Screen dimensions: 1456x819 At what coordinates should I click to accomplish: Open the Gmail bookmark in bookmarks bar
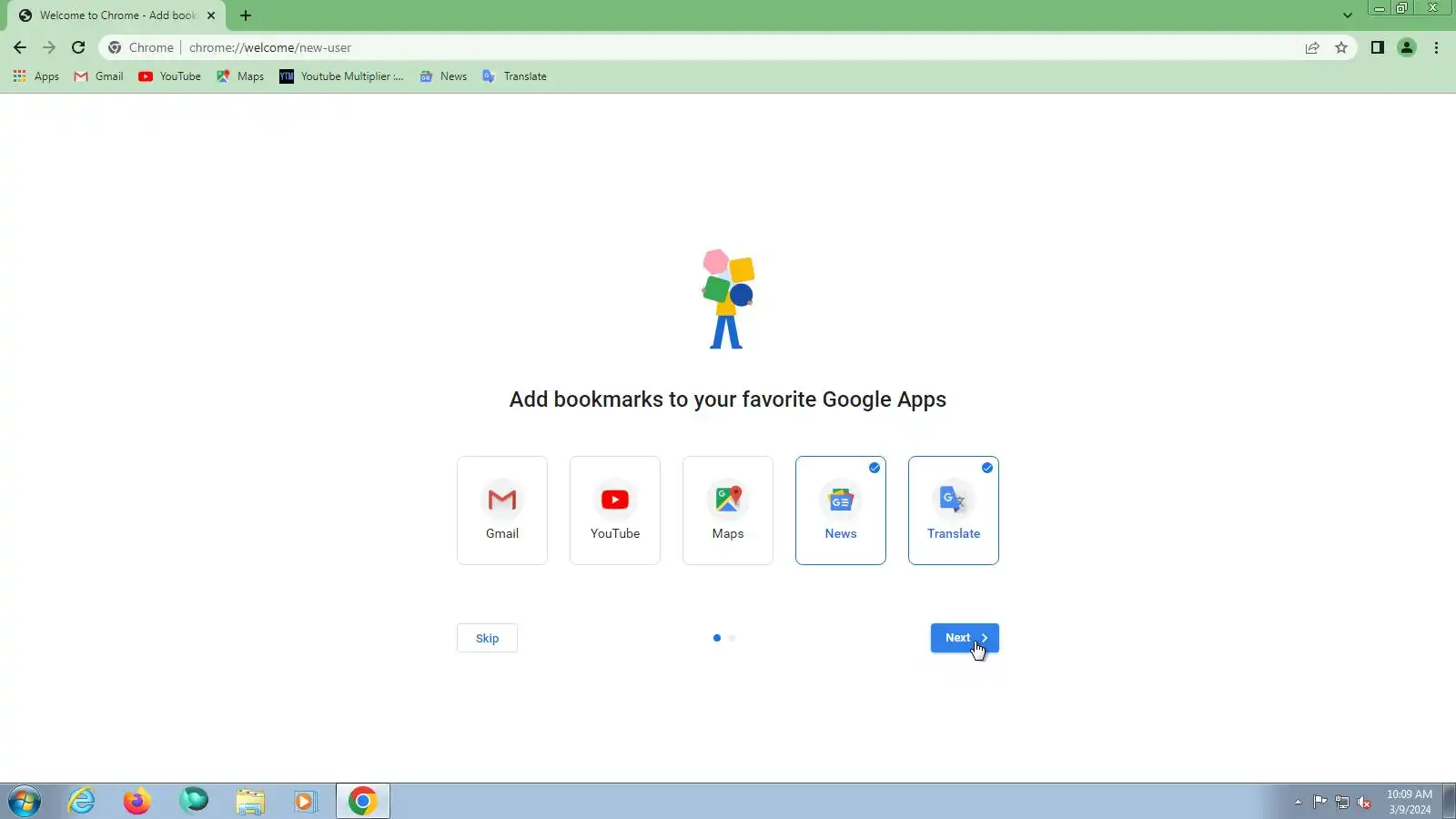pyautogui.click(x=98, y=76)
